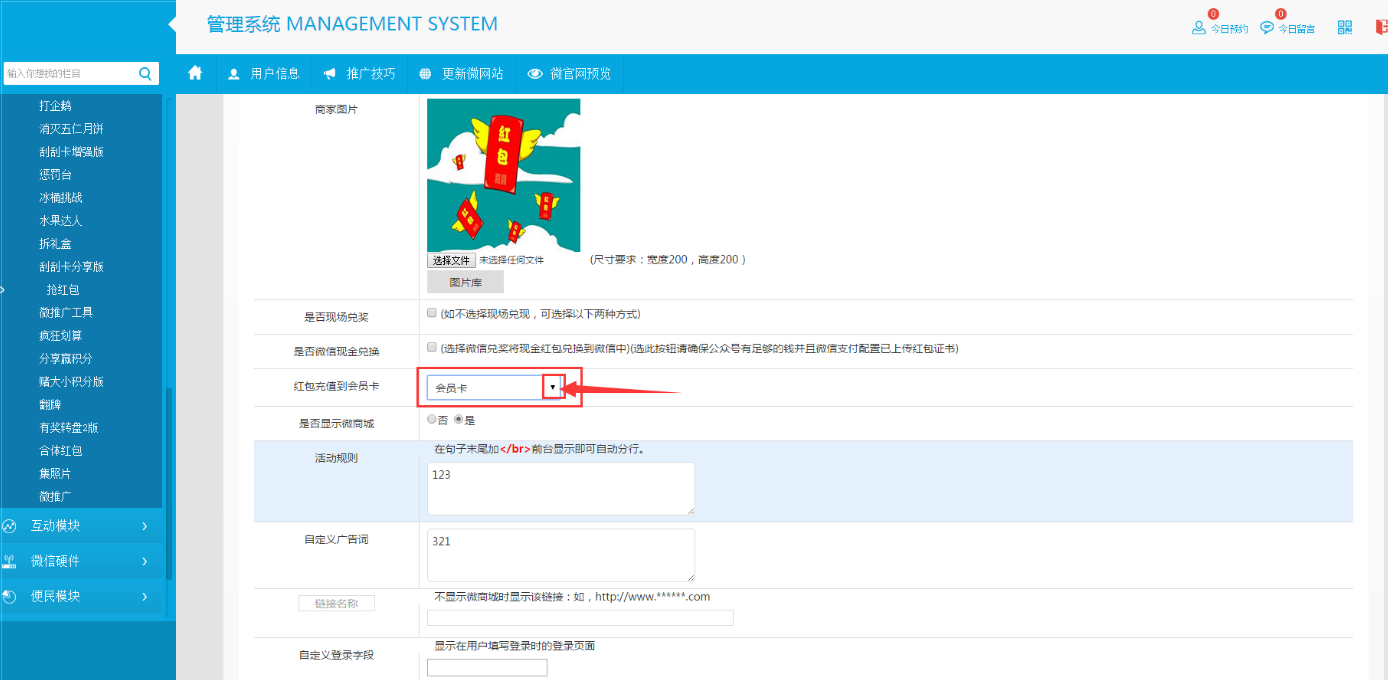The height and width of the screenshot is (680, 1388).
Task: Open the 会员卡 dropdown arrow
Action: (552, 387)
